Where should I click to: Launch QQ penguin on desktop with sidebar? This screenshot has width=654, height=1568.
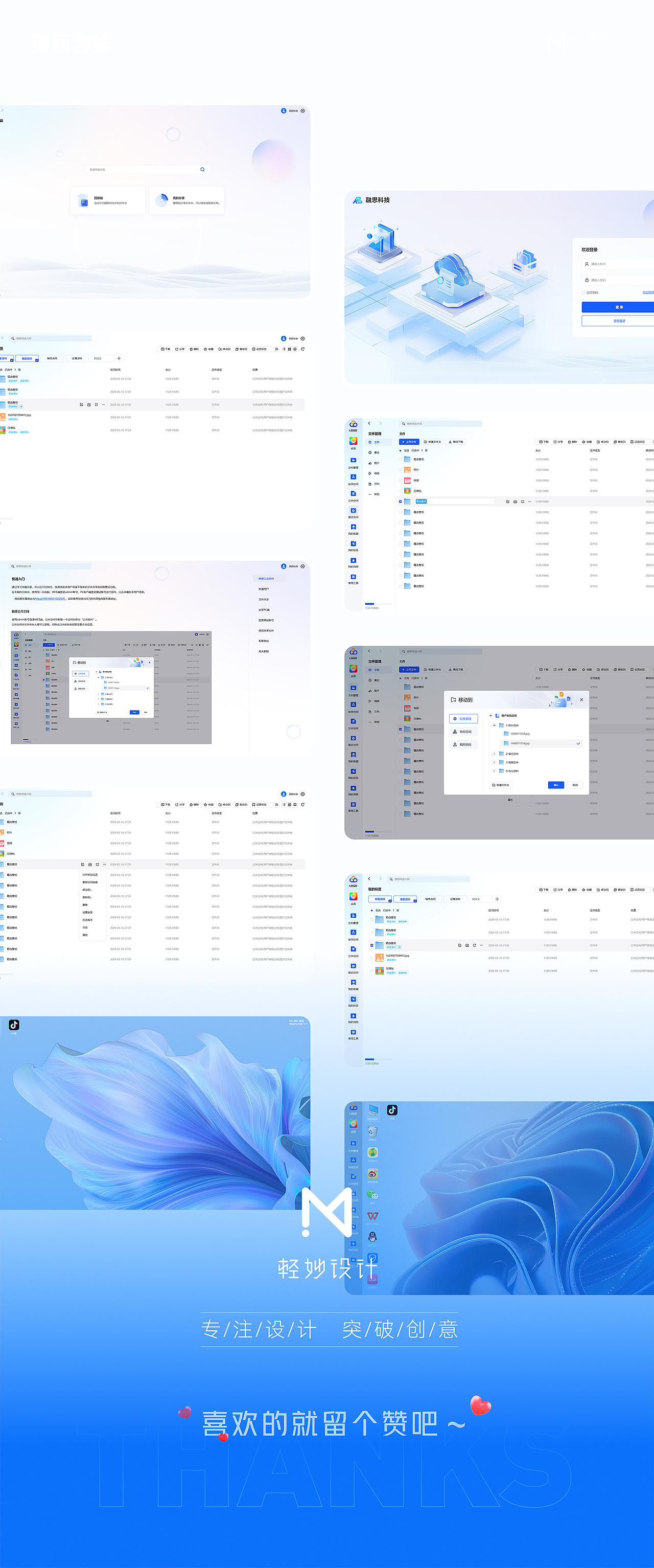pyautogui.click(x=373, y=1236)
